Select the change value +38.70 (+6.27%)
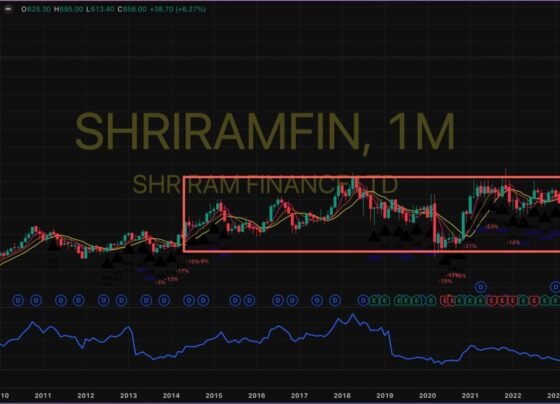The height and width of the screenshot is (404, 560). tap(178, 9)
